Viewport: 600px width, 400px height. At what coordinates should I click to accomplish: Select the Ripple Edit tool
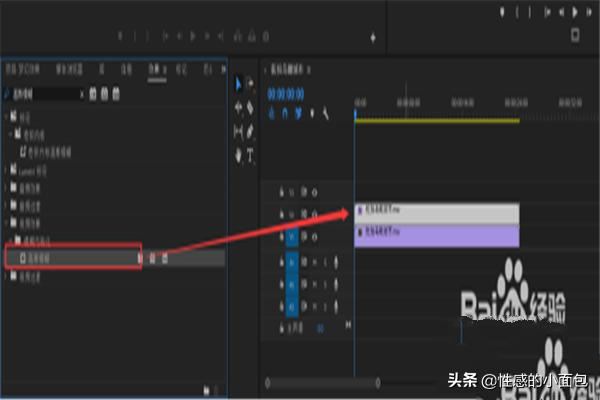coord(238,108)
